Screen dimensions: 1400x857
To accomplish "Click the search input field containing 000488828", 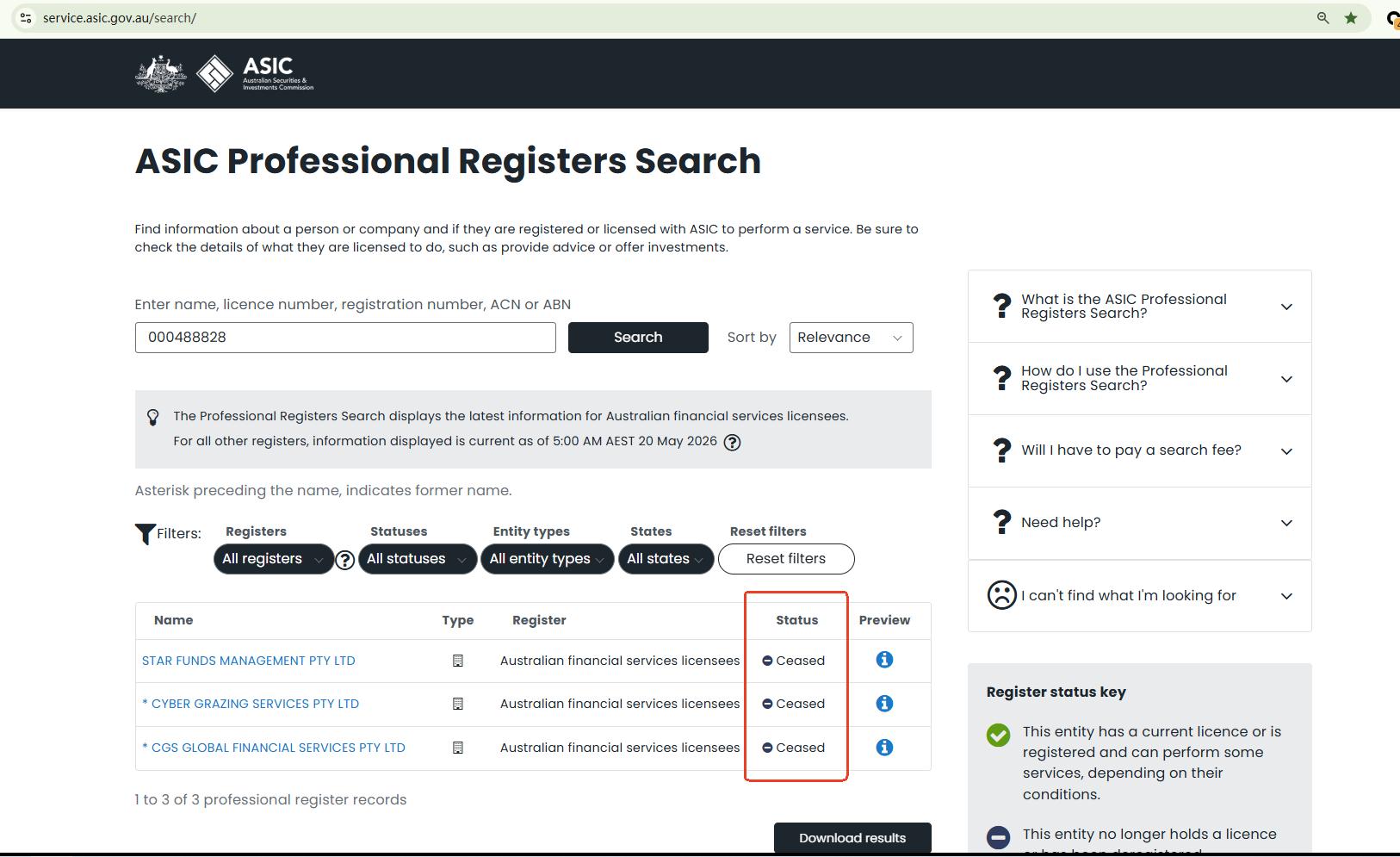I will (345, 338).
